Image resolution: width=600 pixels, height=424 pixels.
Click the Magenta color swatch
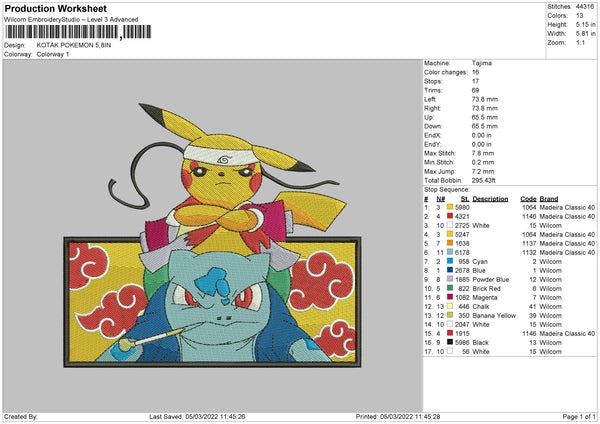point(450,297)
